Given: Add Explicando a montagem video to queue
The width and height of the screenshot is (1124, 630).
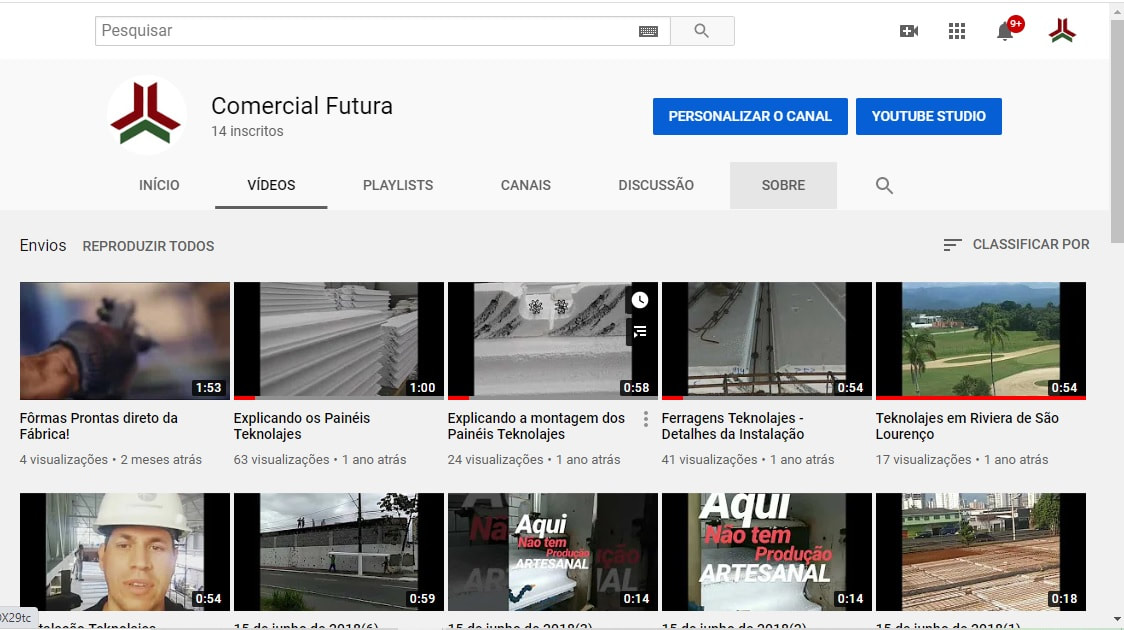Looking at the screenshot, I should [639, 331].
